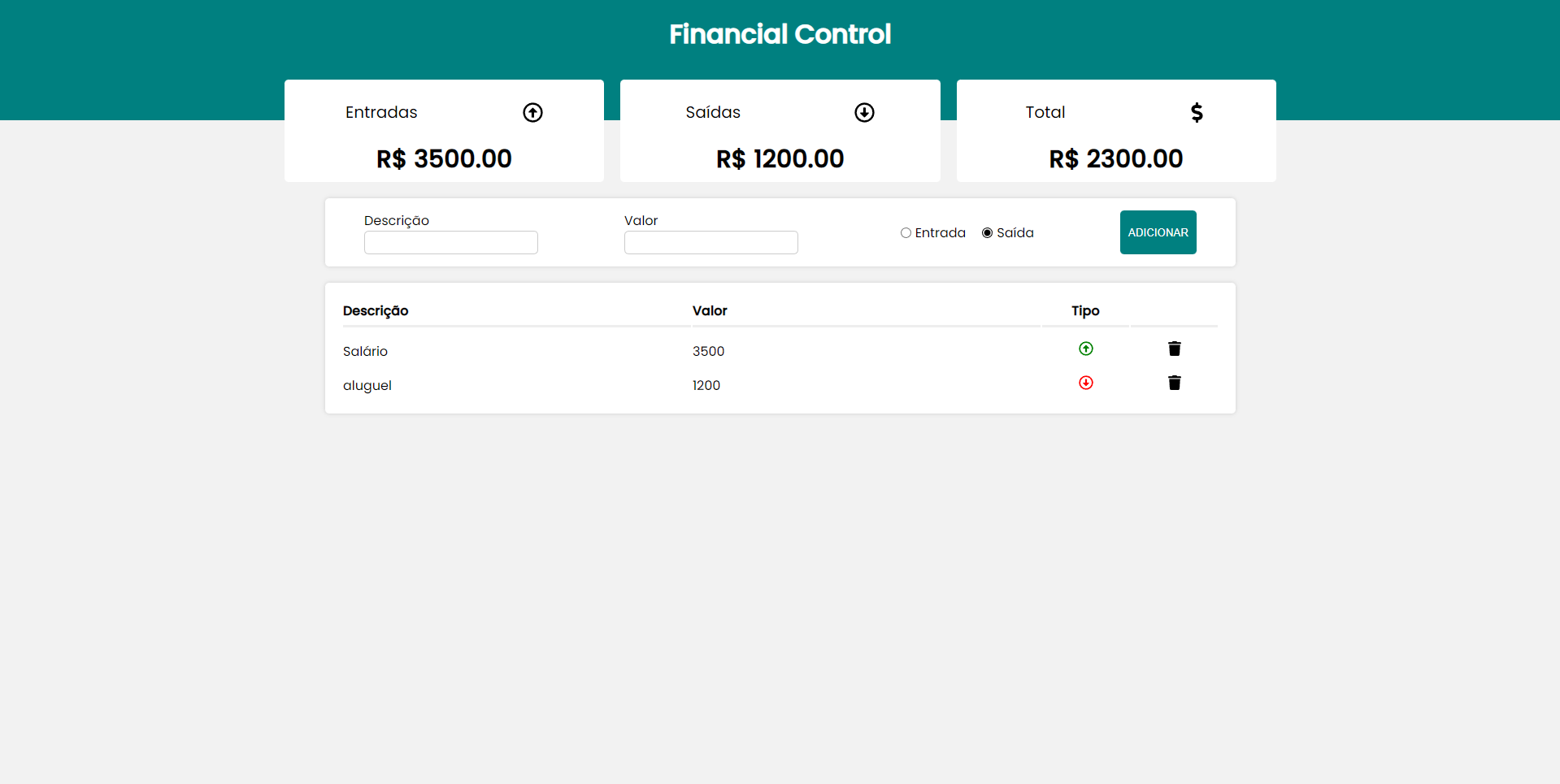Click the red arrow icon next to aluguel
Image resolution: width=1560 pixels, height=784 pixels.
point(1086,383)
